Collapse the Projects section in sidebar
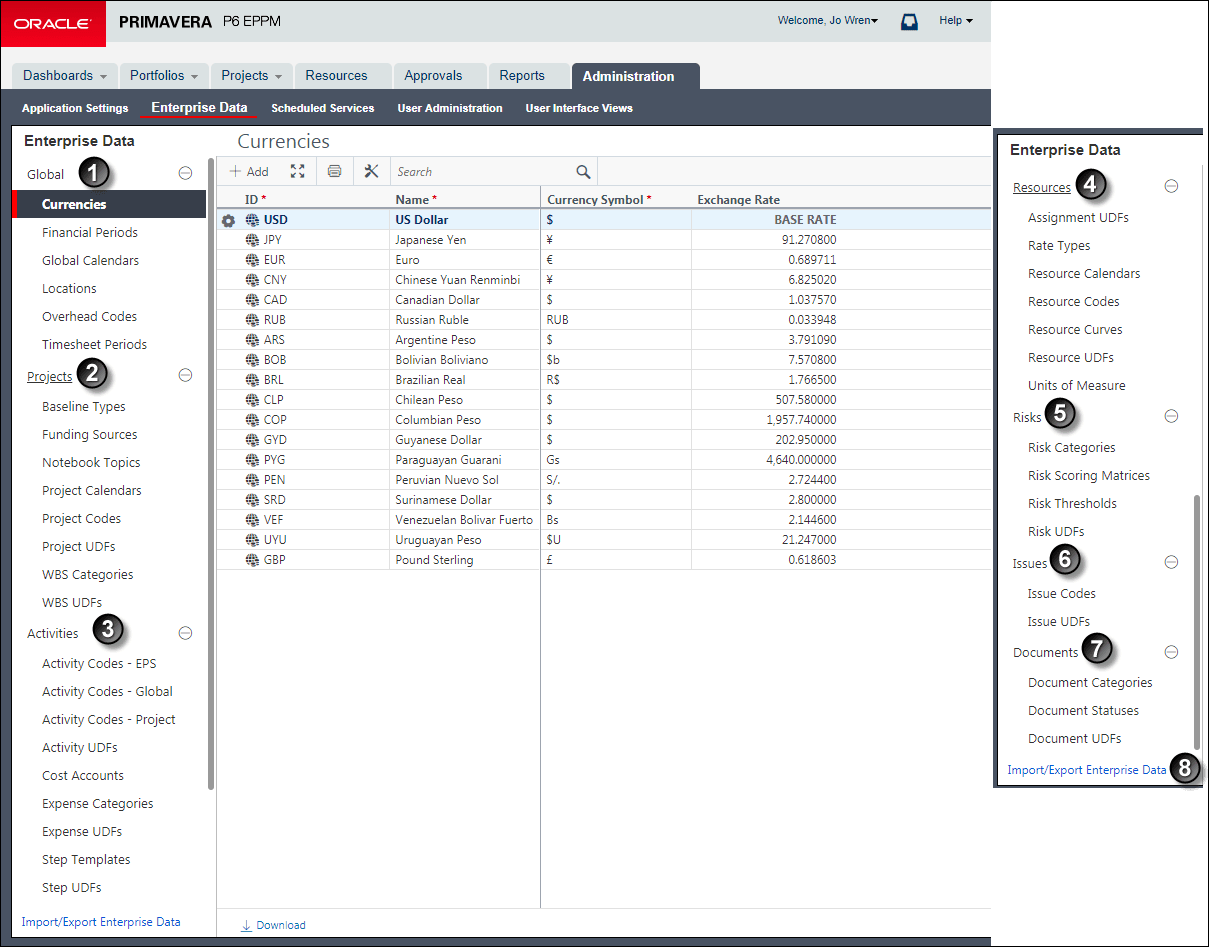This screenshot has width=1209, height=947. (185, 375)
